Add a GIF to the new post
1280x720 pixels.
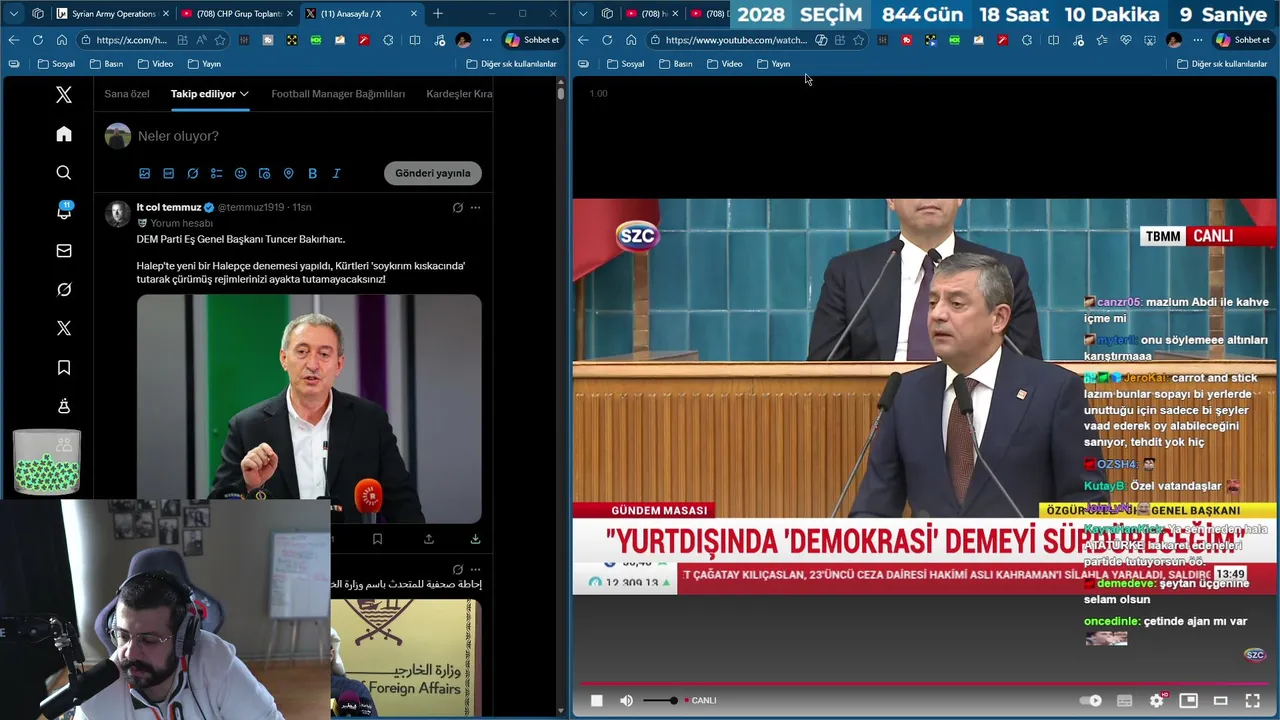pyautogui.click(x=168, y=173)
